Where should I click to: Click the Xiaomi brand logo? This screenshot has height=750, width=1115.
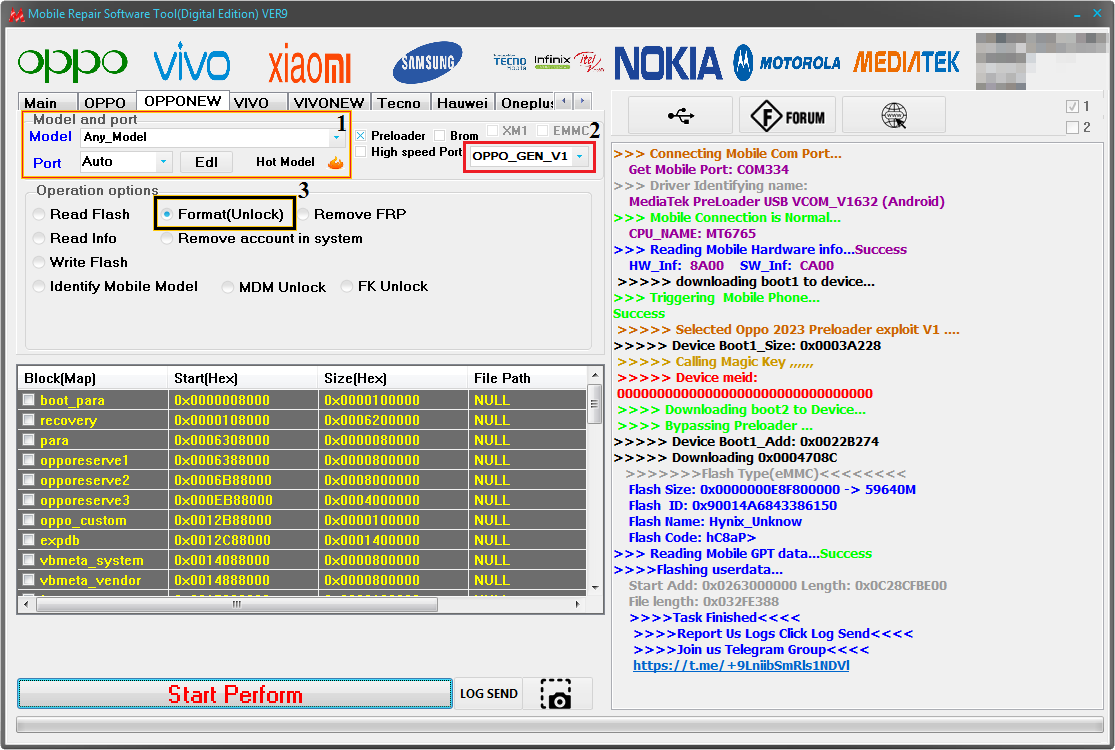click(309, 64)
